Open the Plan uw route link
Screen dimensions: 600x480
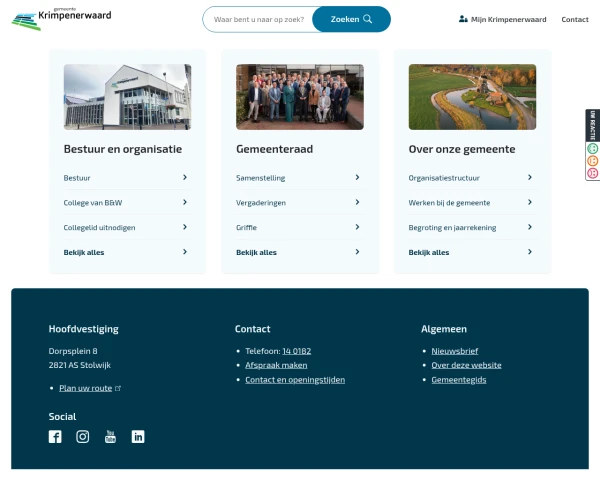coord(86,388)
